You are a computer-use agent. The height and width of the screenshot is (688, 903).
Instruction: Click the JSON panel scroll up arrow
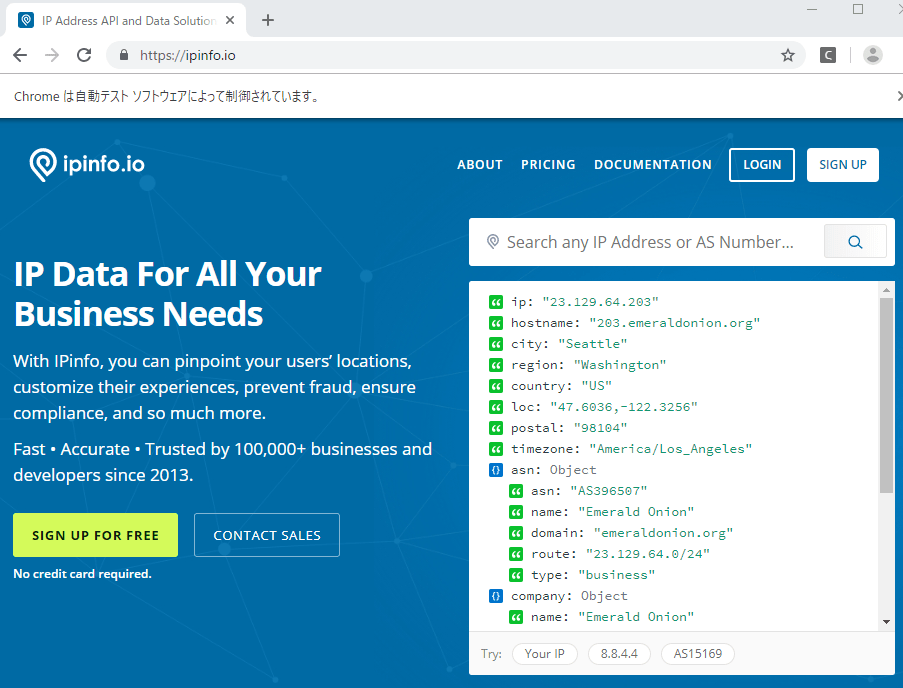[x=886, y=290]
